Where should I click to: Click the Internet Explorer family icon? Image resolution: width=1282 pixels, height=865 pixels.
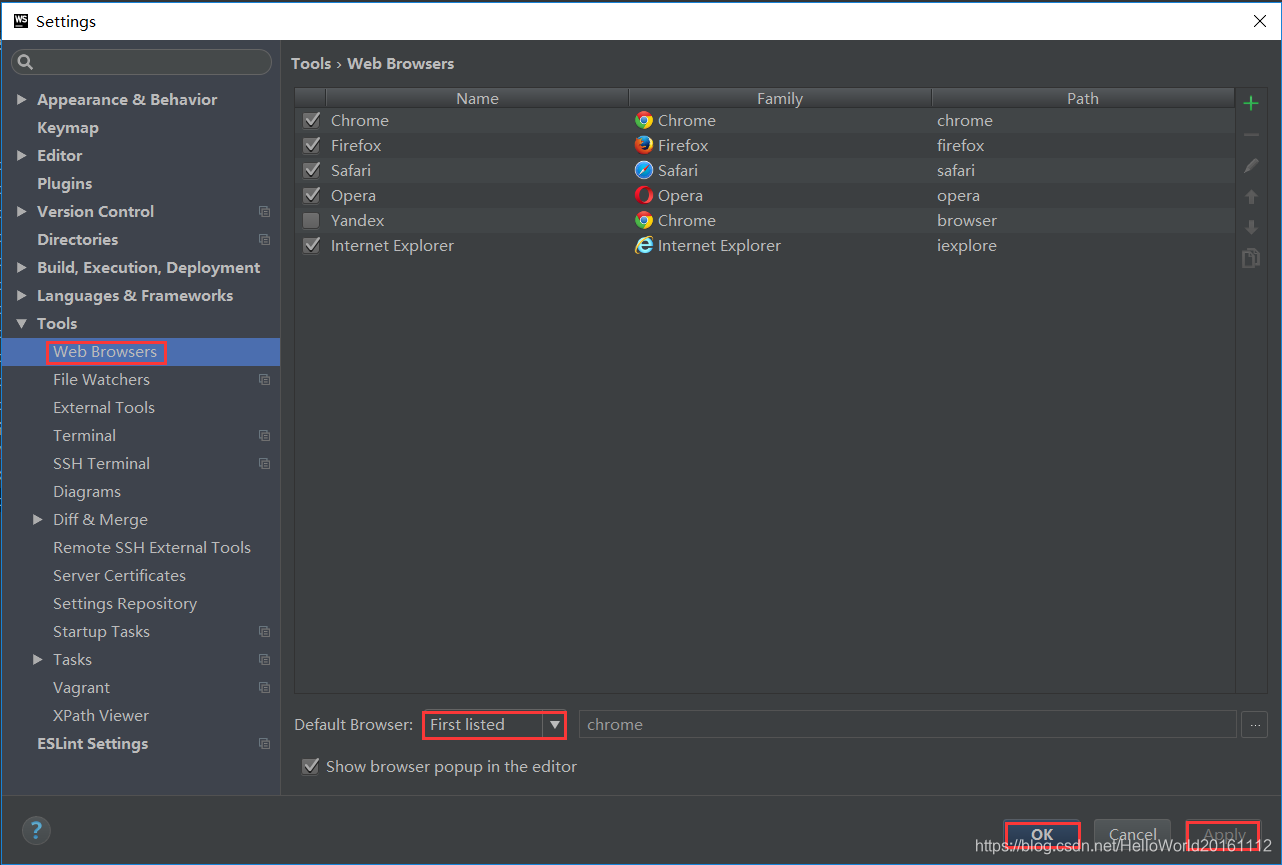644,245
